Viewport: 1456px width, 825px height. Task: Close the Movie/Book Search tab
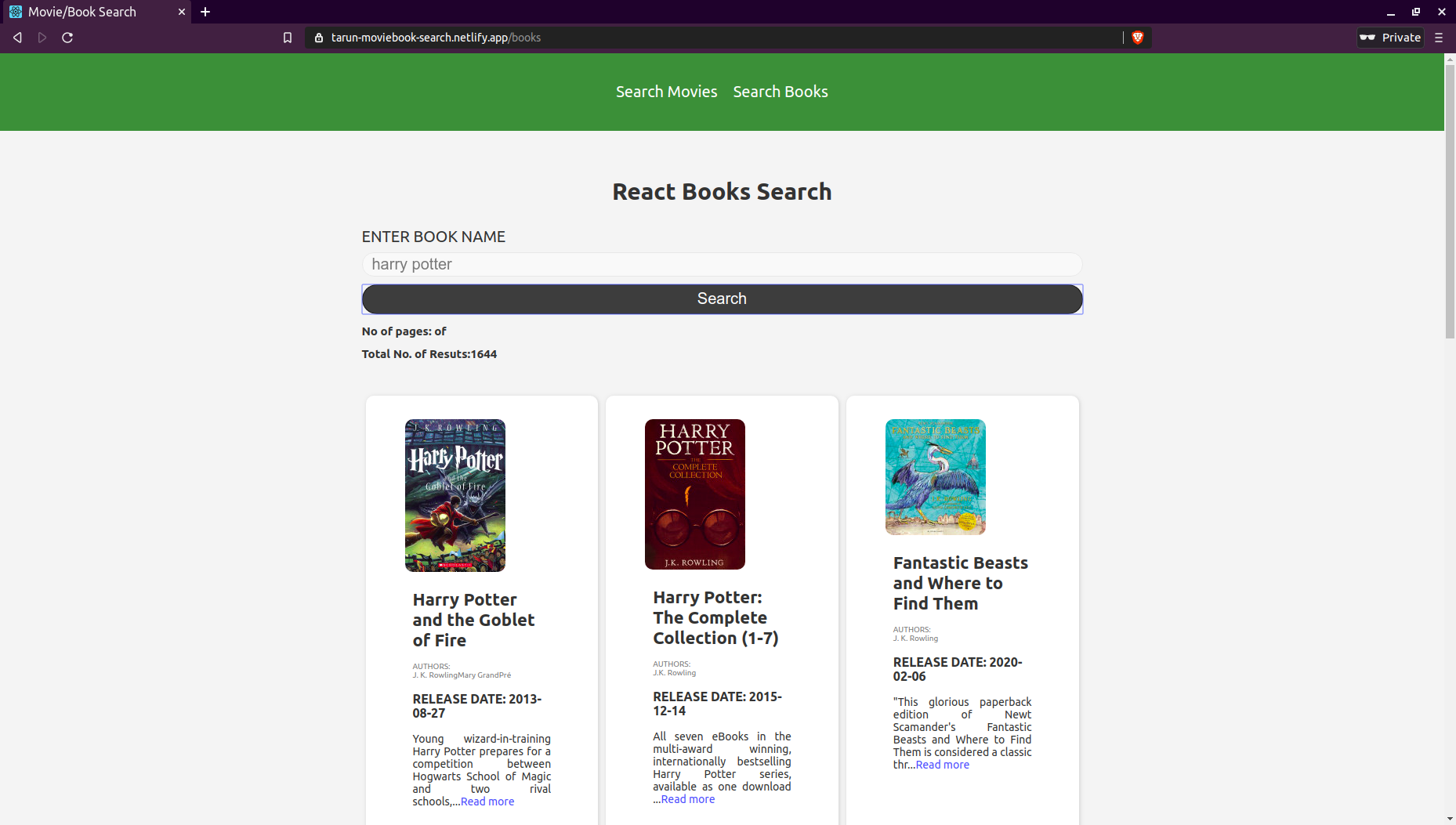[182, 12]
